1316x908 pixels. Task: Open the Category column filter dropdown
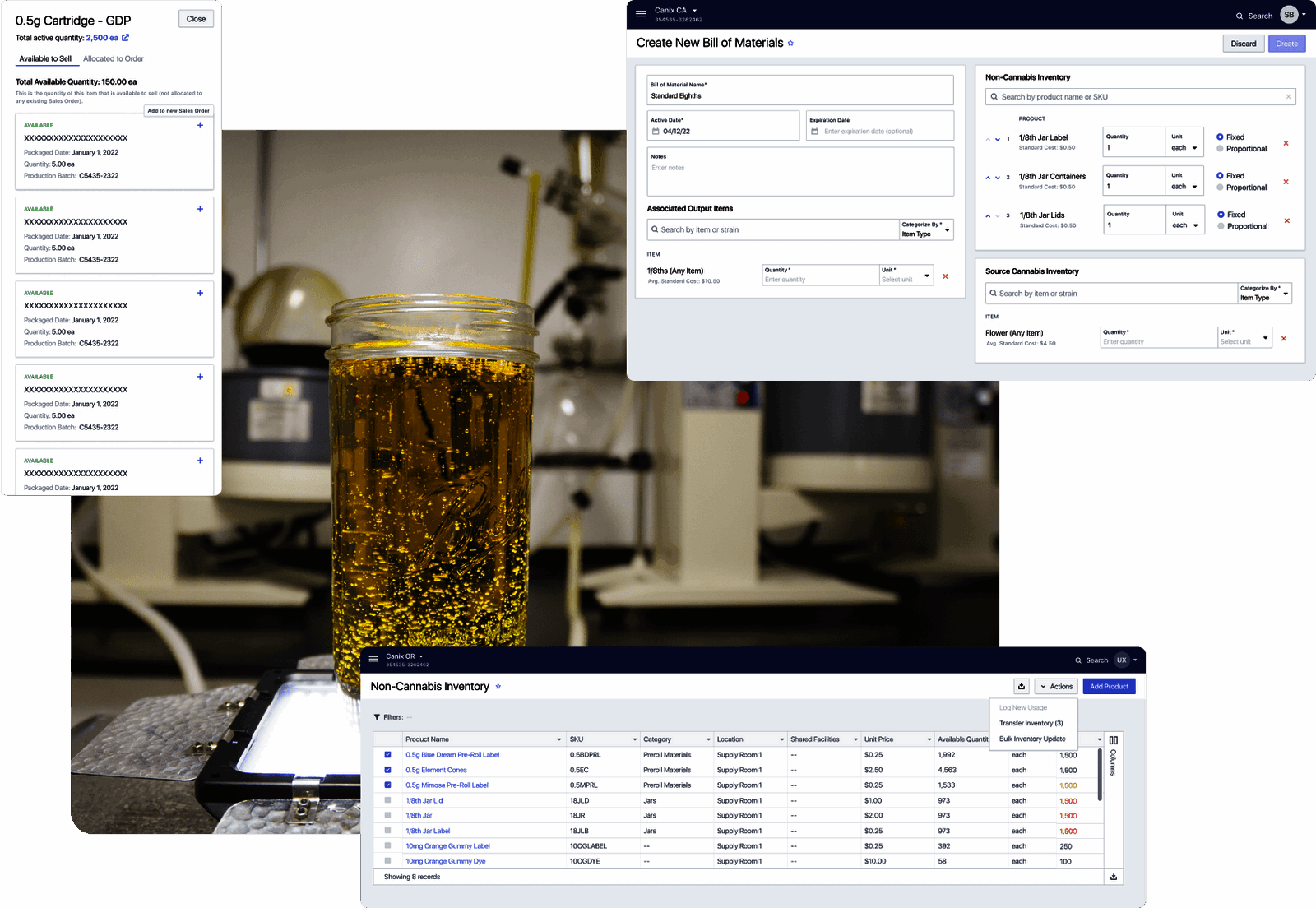point(707,739)
